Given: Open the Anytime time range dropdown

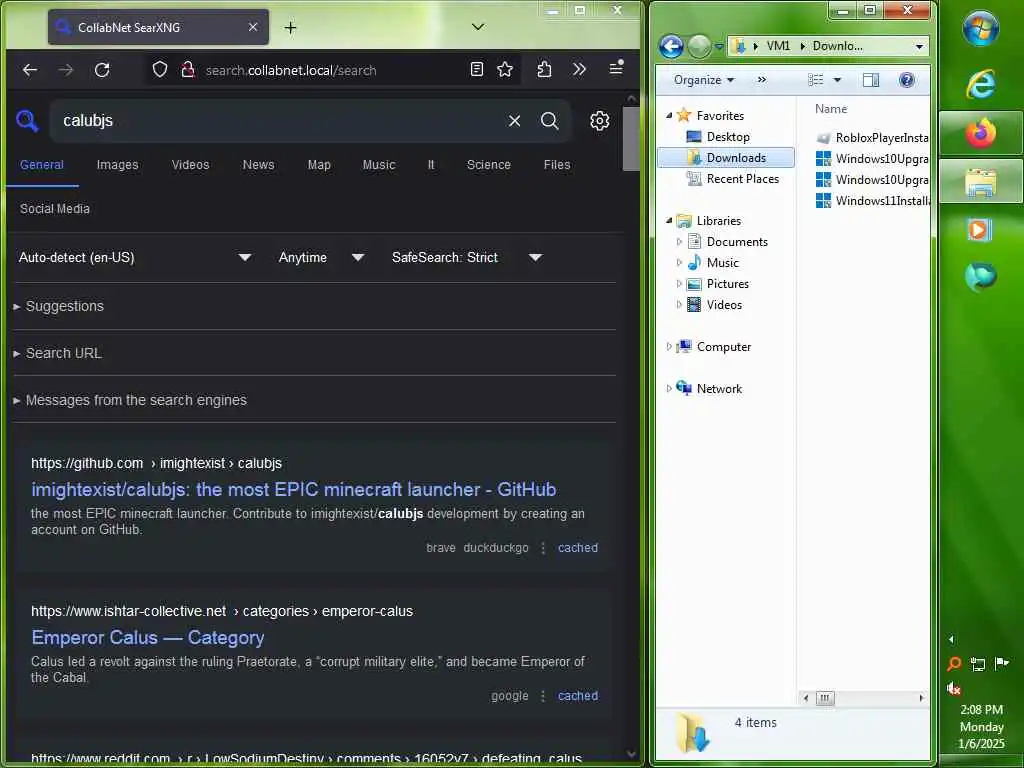Looking at the screenshot, I should tap(321, 257).
